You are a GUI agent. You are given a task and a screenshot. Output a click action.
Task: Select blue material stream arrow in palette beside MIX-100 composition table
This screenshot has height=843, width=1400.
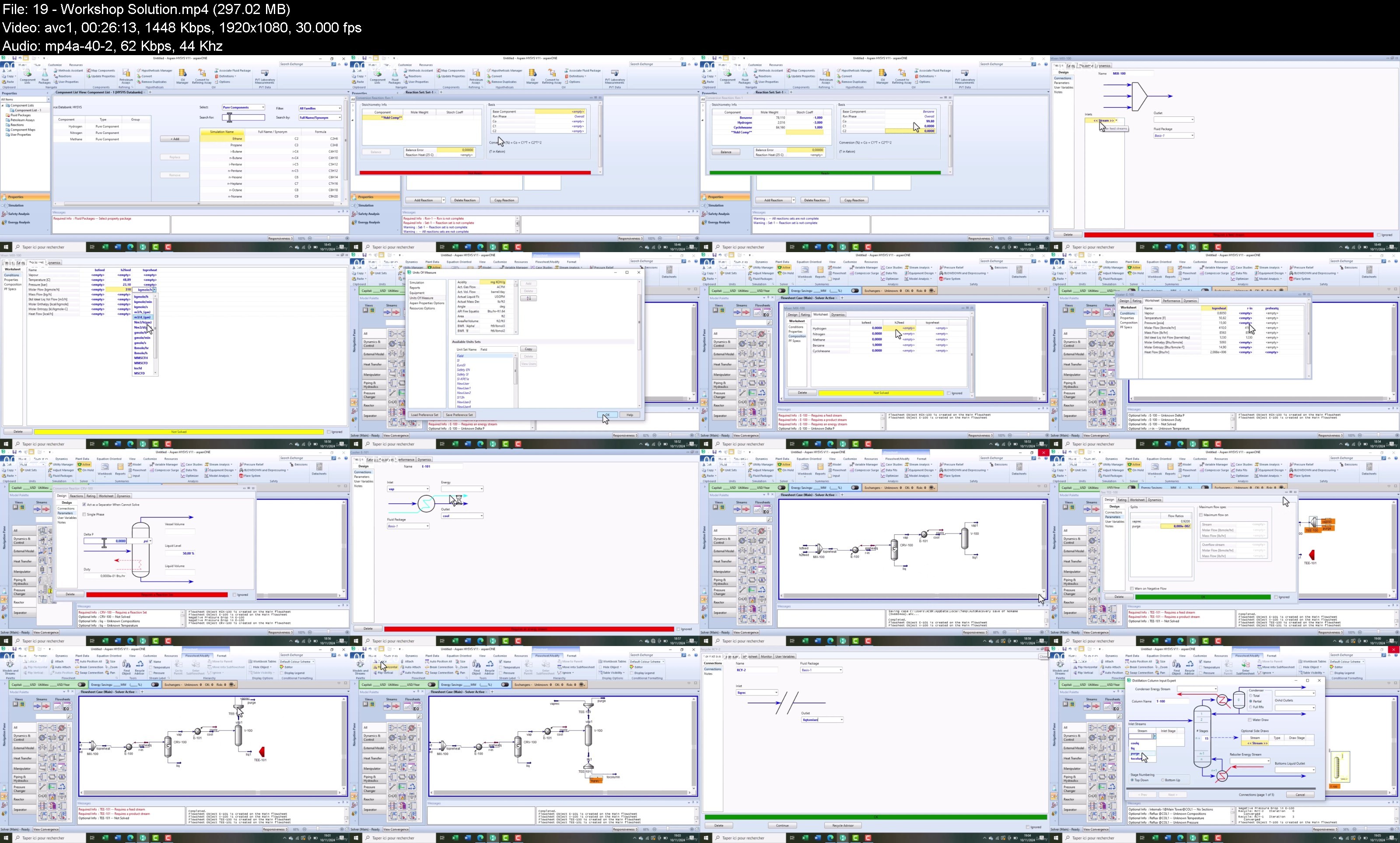[738, 313]
